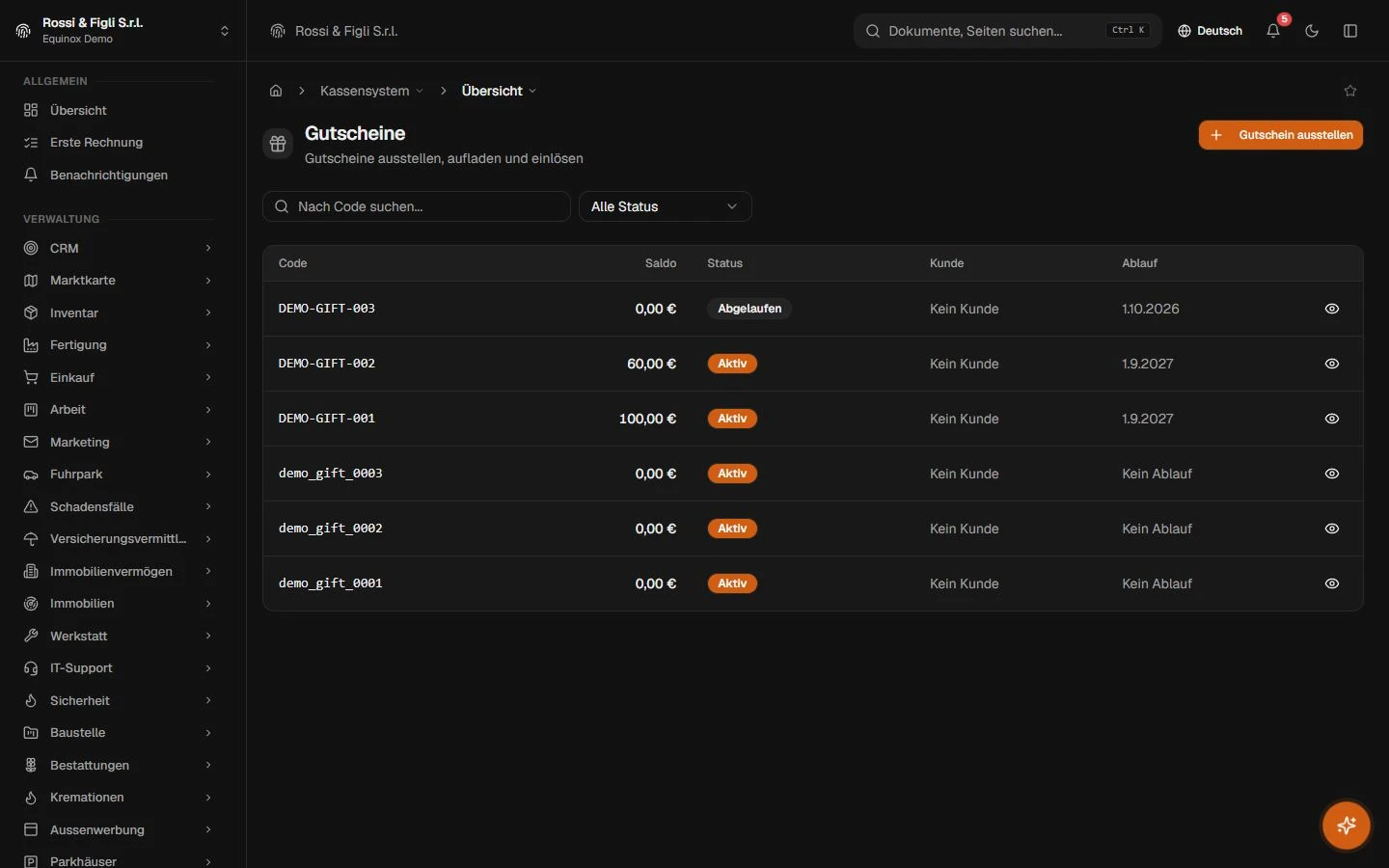View details of DEMO-GIFT-002 voucher
This screenshot has width=1389, height=868.
[x=1332, y=364]
